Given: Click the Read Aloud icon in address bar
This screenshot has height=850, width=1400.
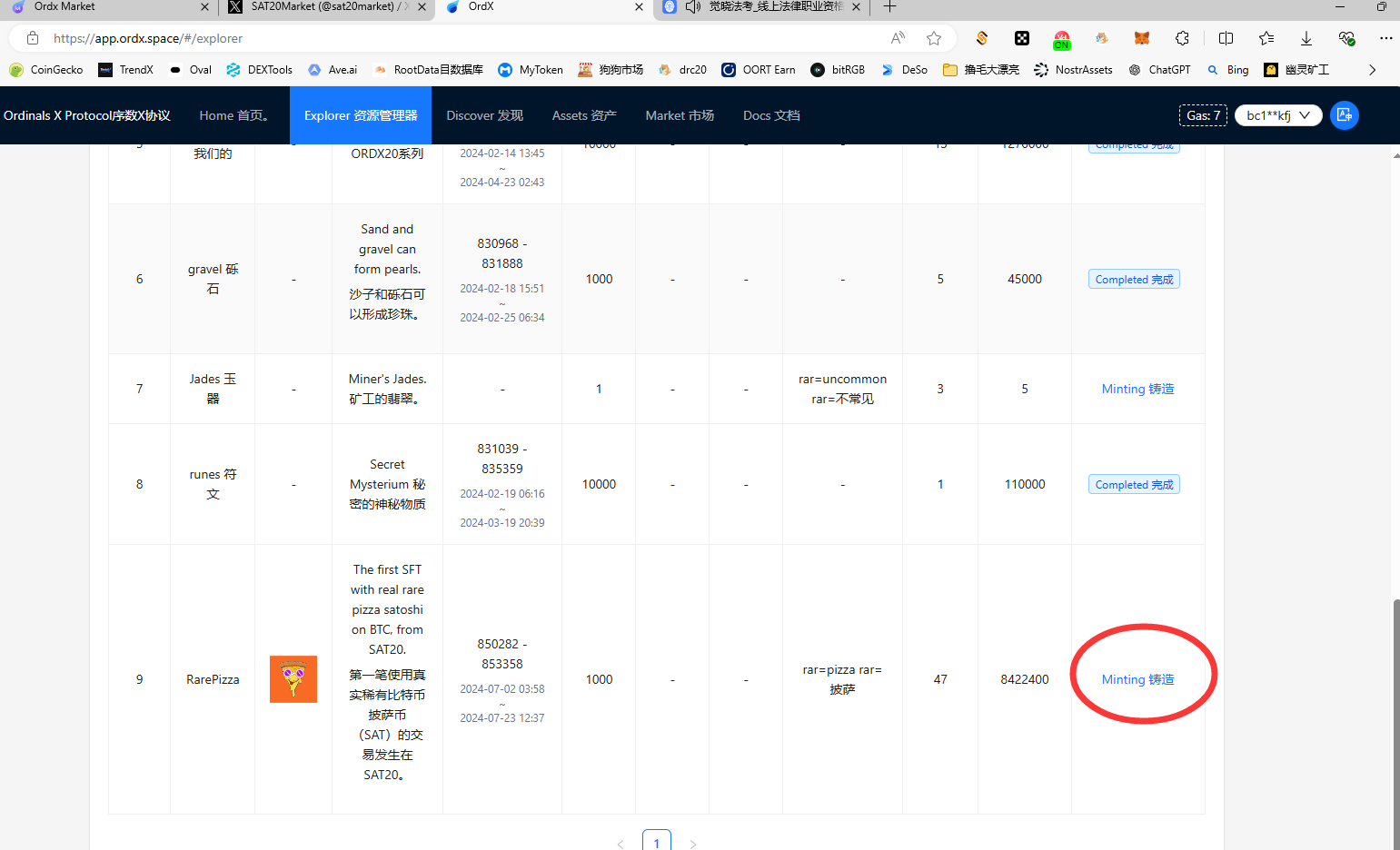Looking at the screenshot, I should coord(898,38).
